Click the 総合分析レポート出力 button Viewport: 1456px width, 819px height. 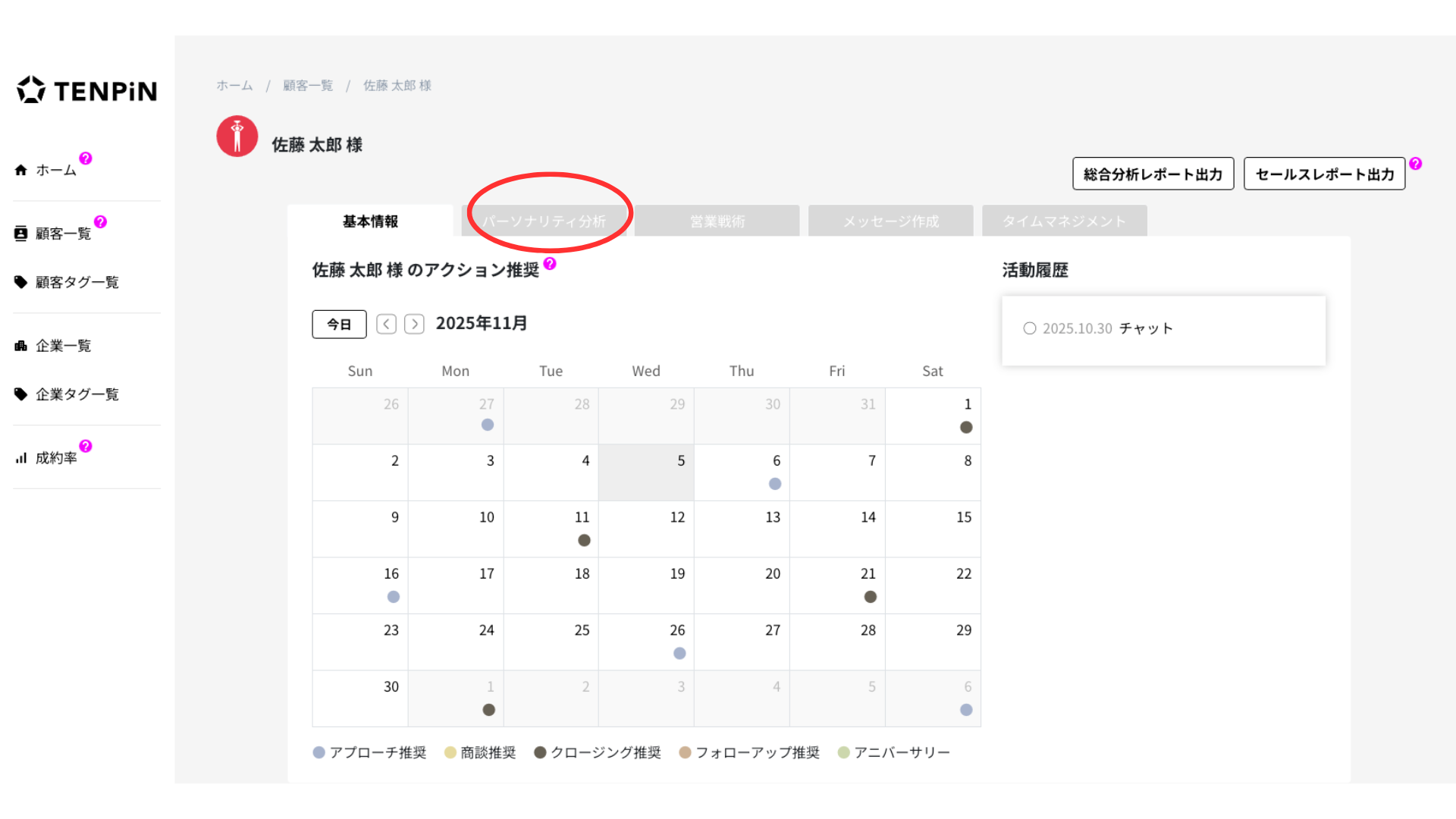(1153, 174)
